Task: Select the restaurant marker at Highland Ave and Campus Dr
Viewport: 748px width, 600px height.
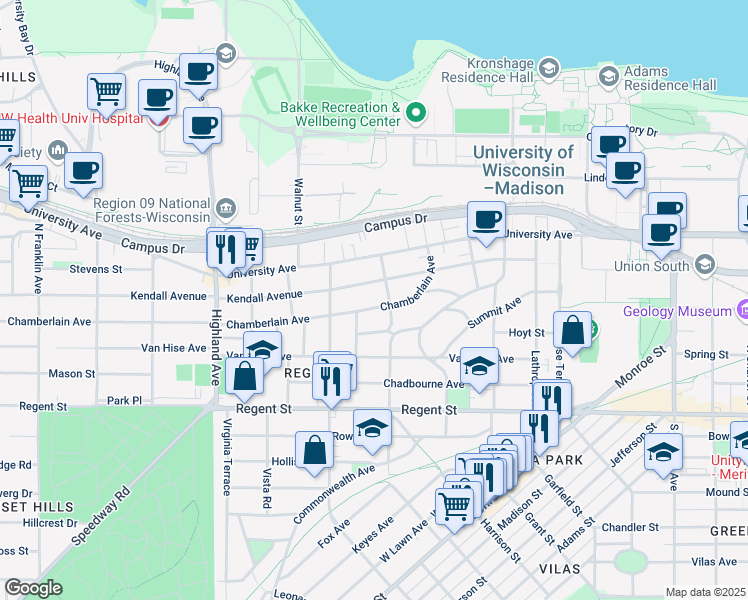Action: [226, 249]
